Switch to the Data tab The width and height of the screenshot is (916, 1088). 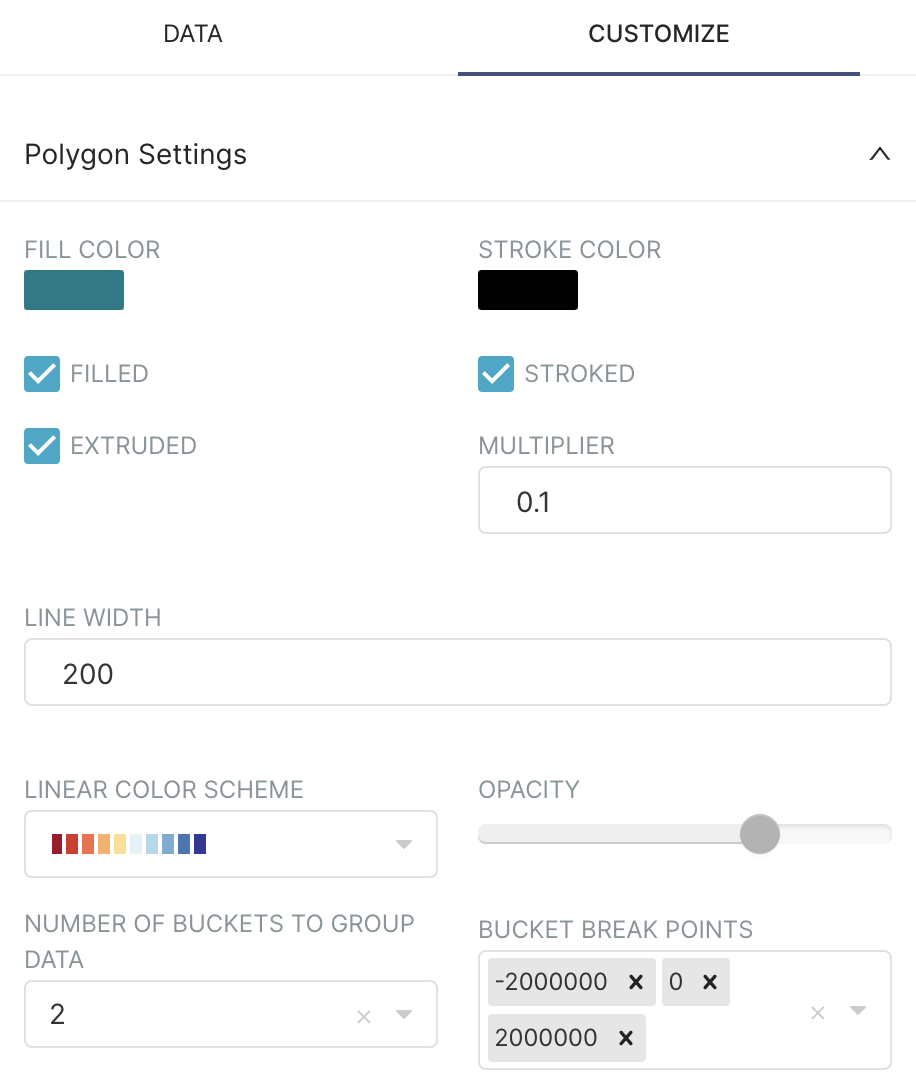pos(193,34)
